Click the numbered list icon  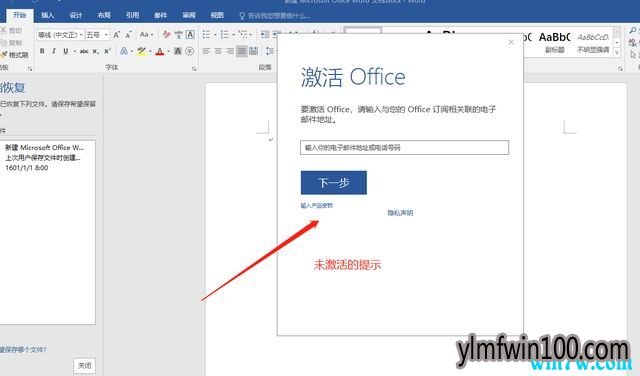coord(224,35)
